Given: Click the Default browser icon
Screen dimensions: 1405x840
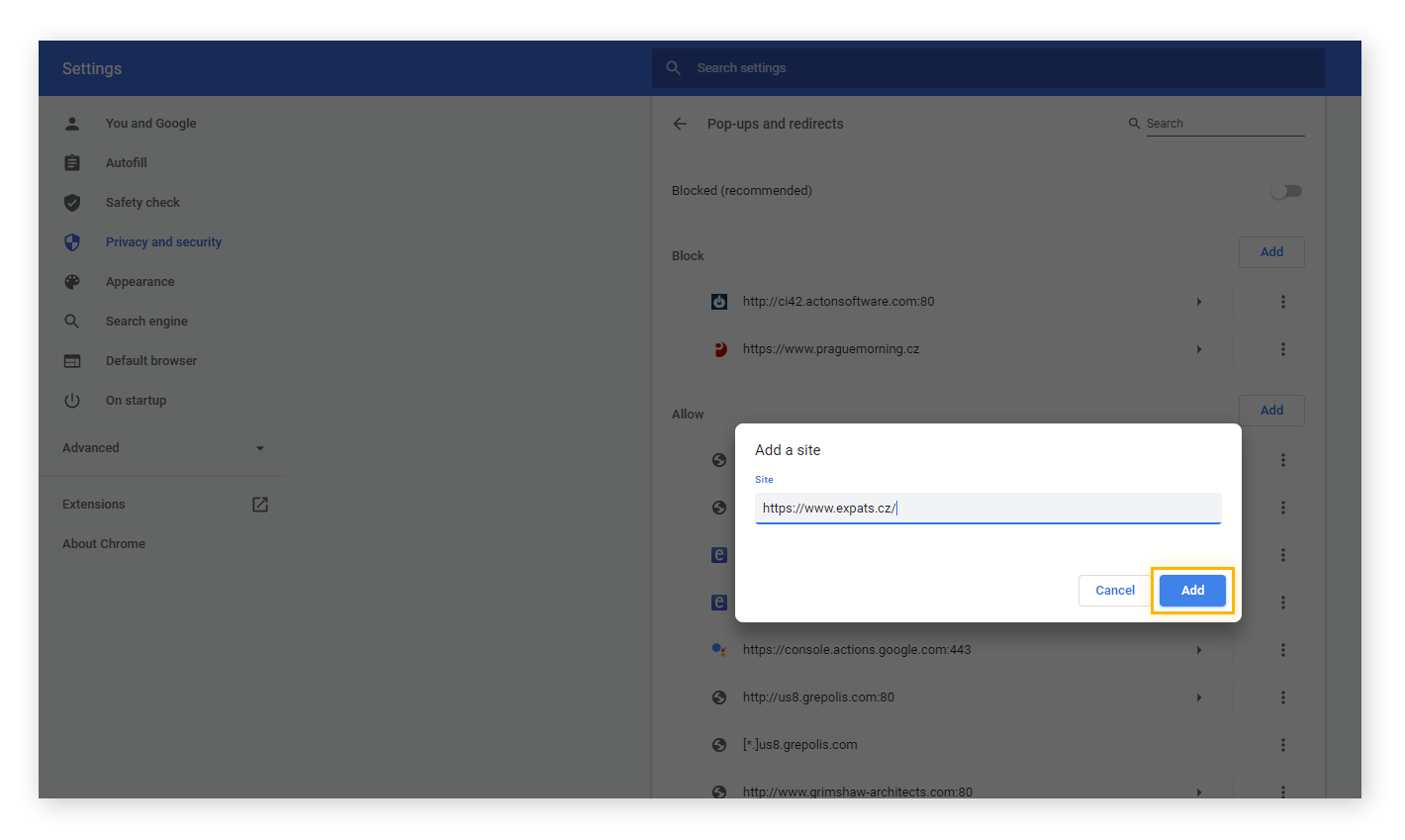Looking at the screenshot, I should [72, 360].
